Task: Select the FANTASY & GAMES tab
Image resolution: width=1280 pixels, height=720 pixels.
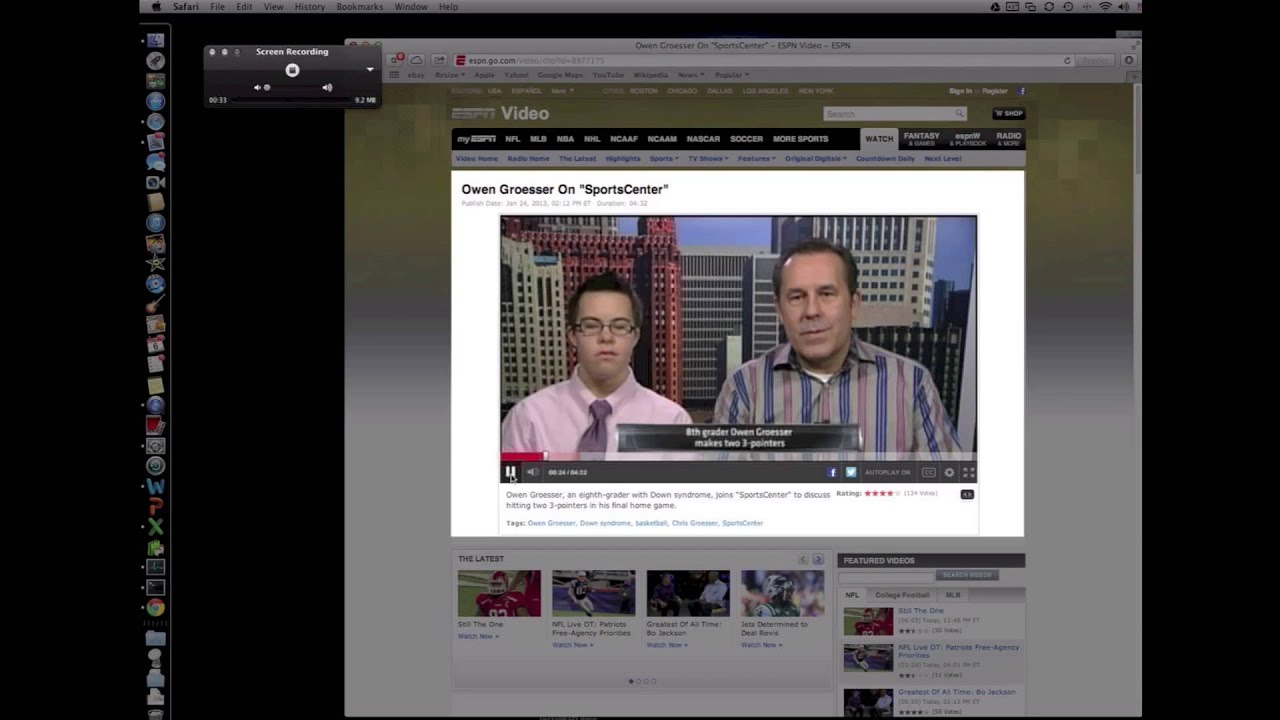Action: pos(921,139)
